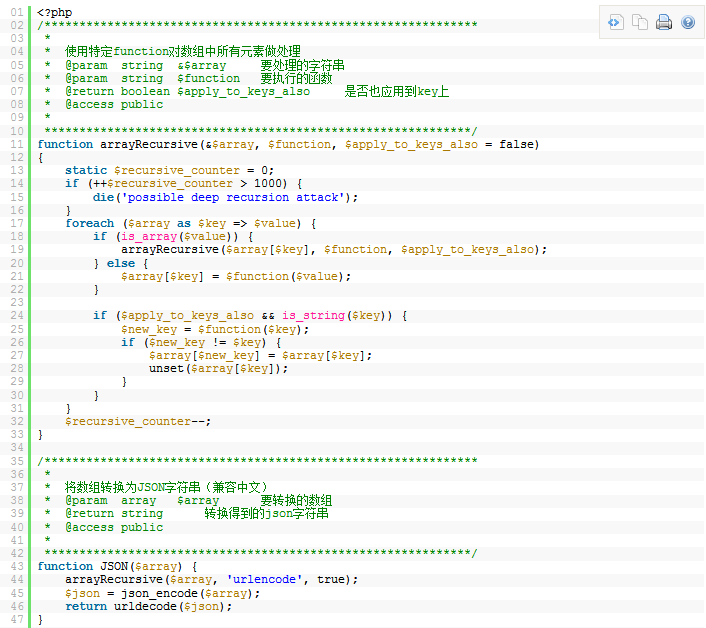Select comment '将数组转换为JSON字符串（兼容中文）'

point(167,488)
